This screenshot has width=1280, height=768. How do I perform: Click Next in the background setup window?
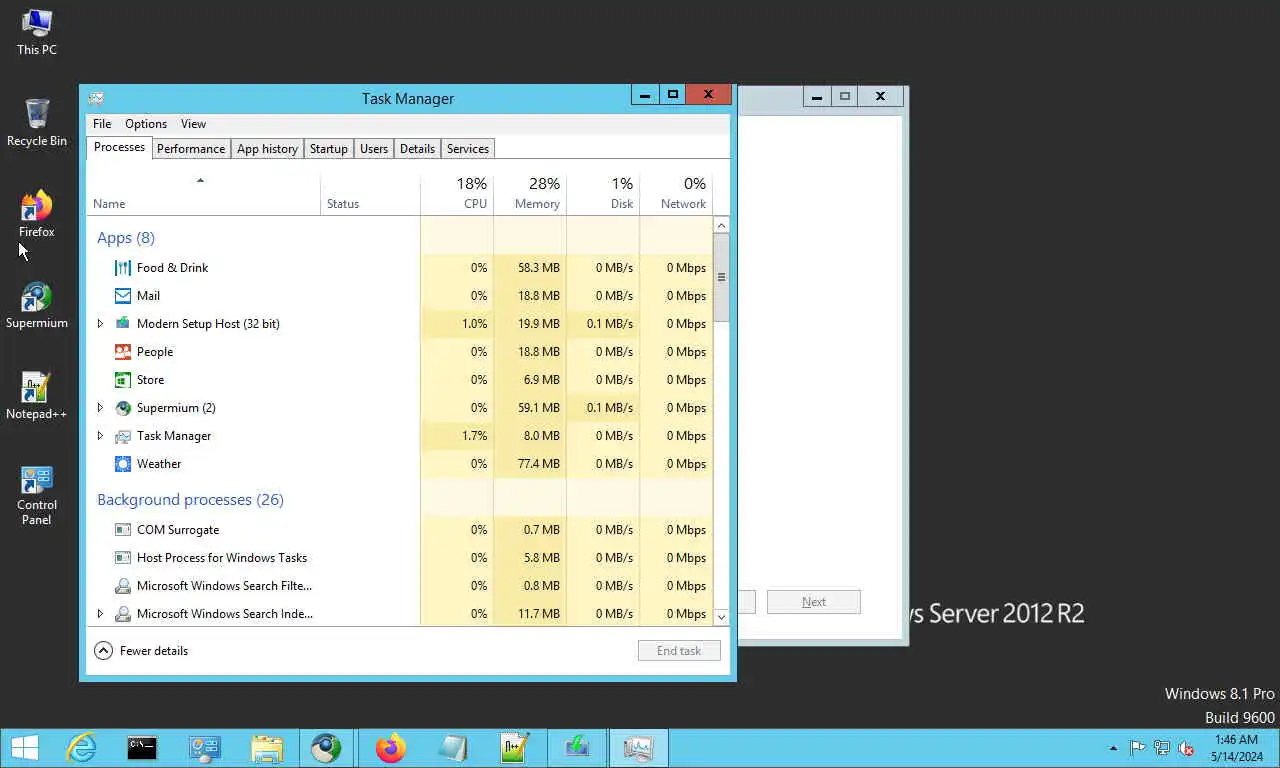(x=814, y=602)
